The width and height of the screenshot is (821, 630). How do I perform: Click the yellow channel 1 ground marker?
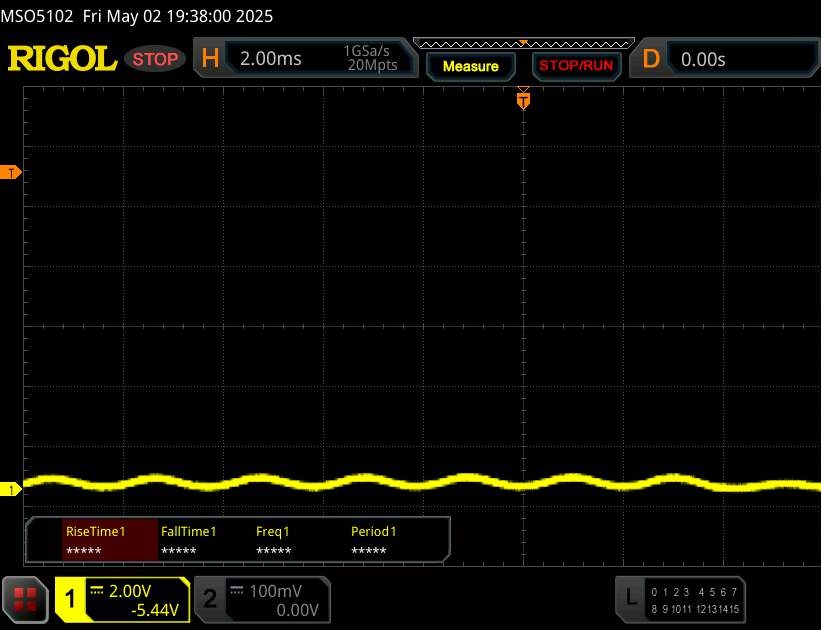pos(10,490)
